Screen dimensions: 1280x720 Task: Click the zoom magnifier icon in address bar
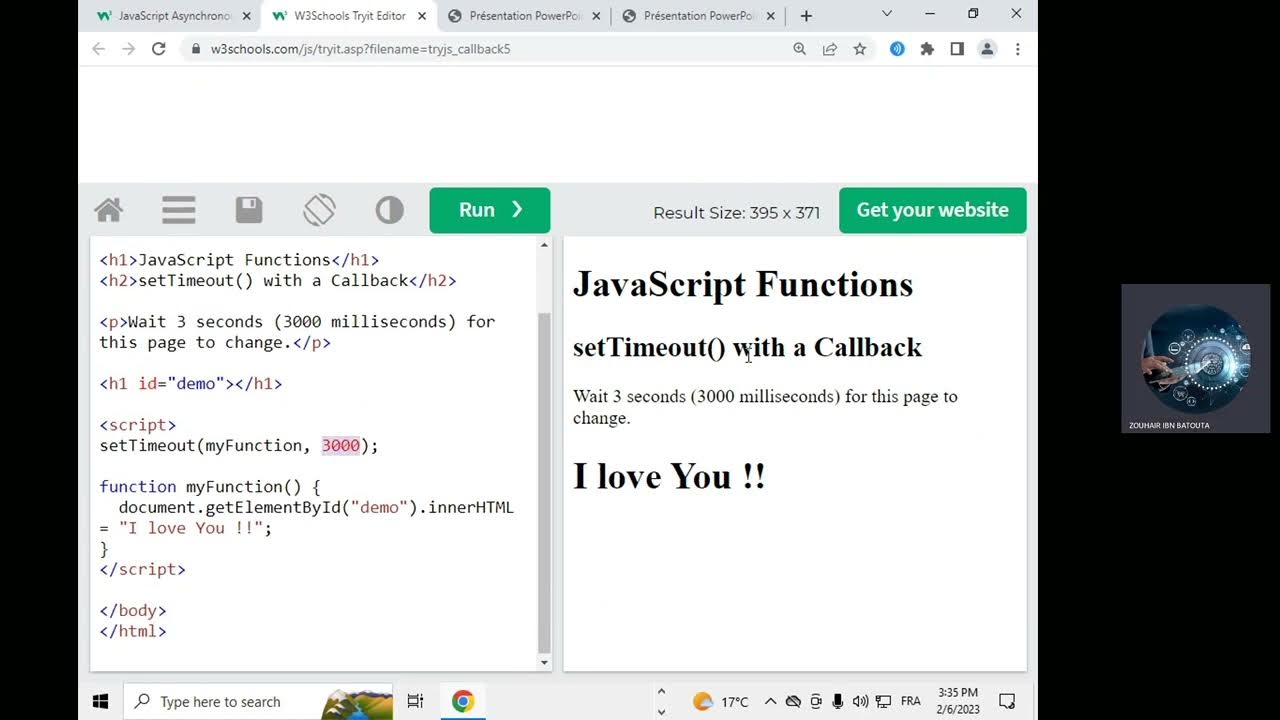(x=799, y=49)
